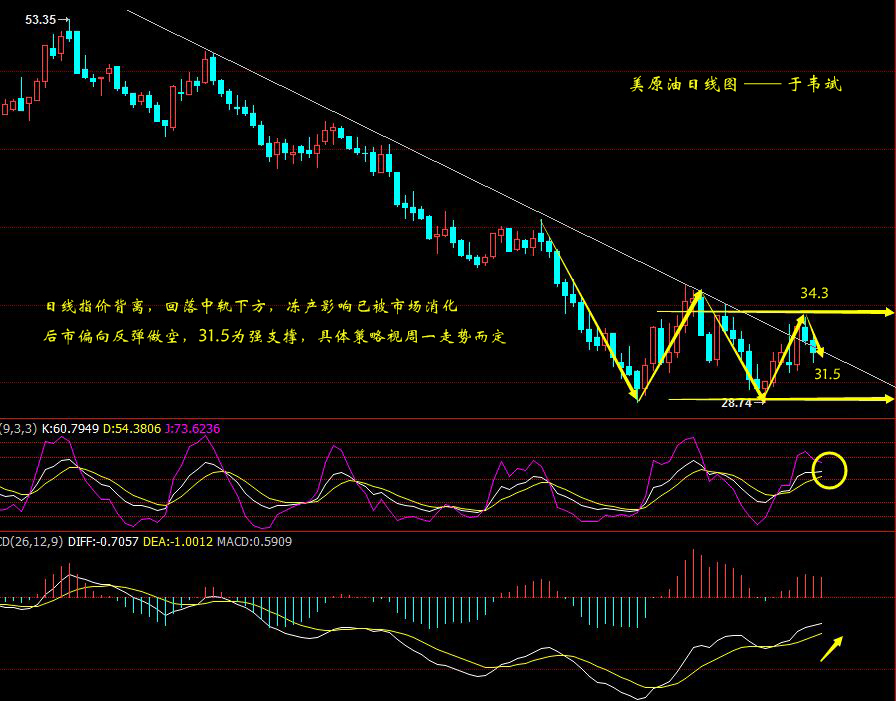
Task: Open the KDJ (9,3,3) parameter settings
Action: 18,428
